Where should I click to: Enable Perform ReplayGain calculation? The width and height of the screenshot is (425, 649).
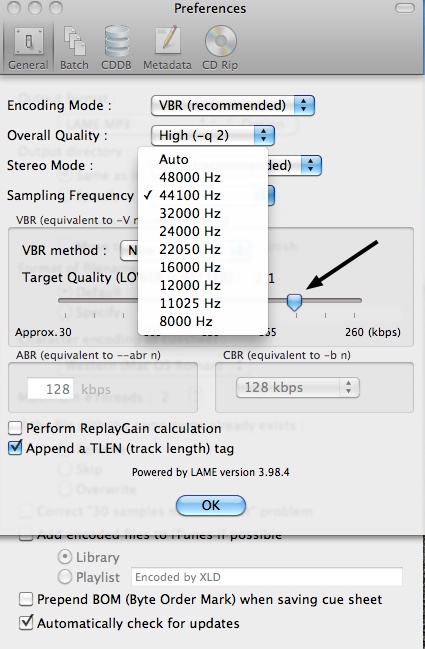15,428
